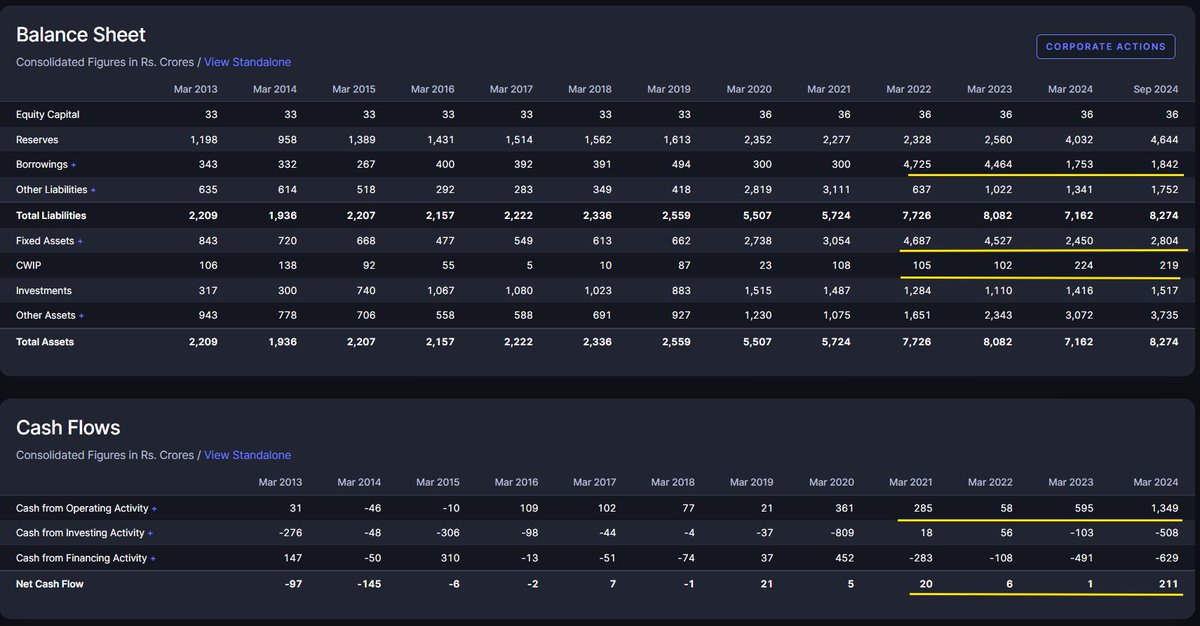Click the Net Cash Flow row label

[x=50, y=583]
